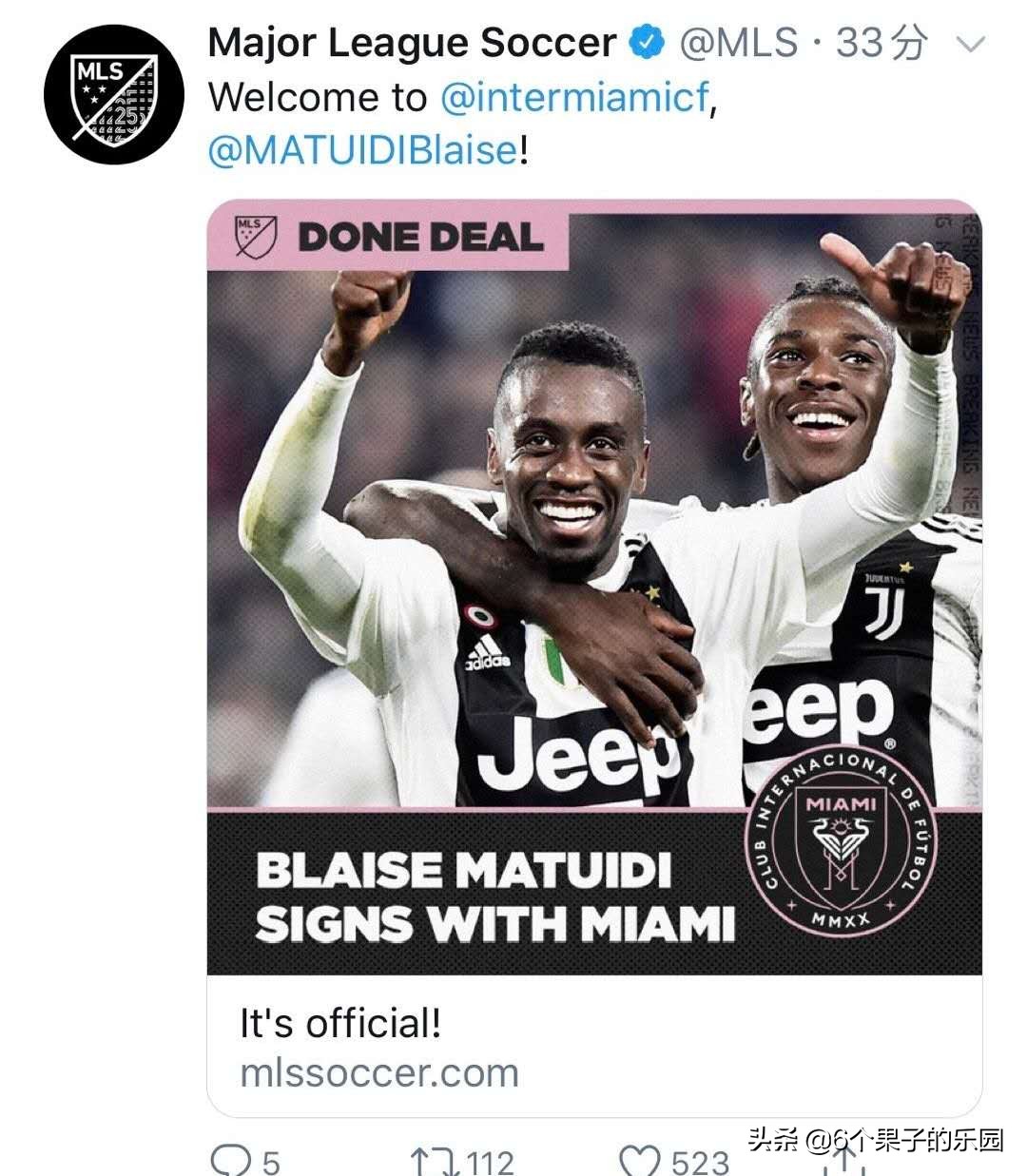Open the tweet's 33分 timestamp

point(881,44)
